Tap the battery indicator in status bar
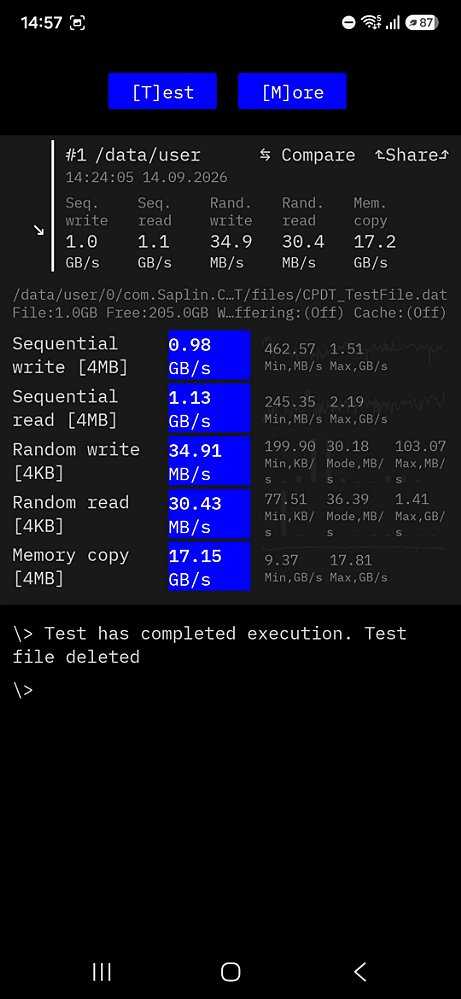The image size is (461, 999). coord(422,22)
